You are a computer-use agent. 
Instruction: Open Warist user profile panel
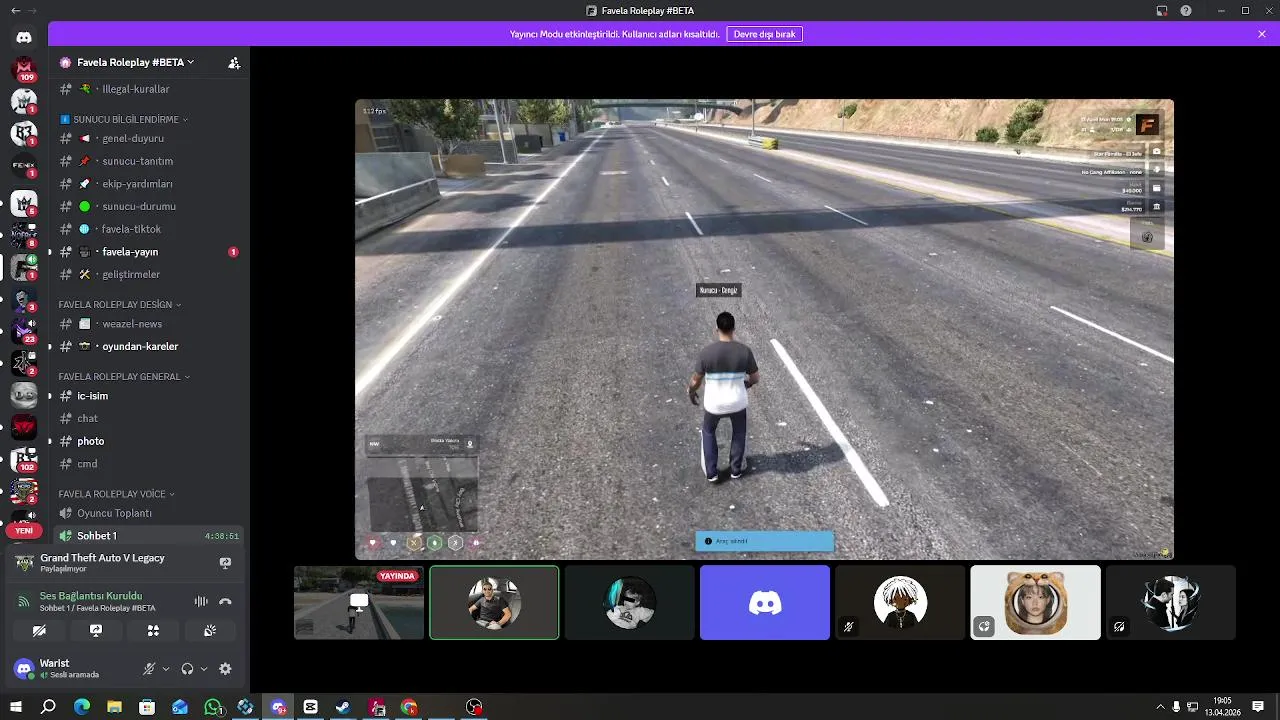[x=70, y=669]
